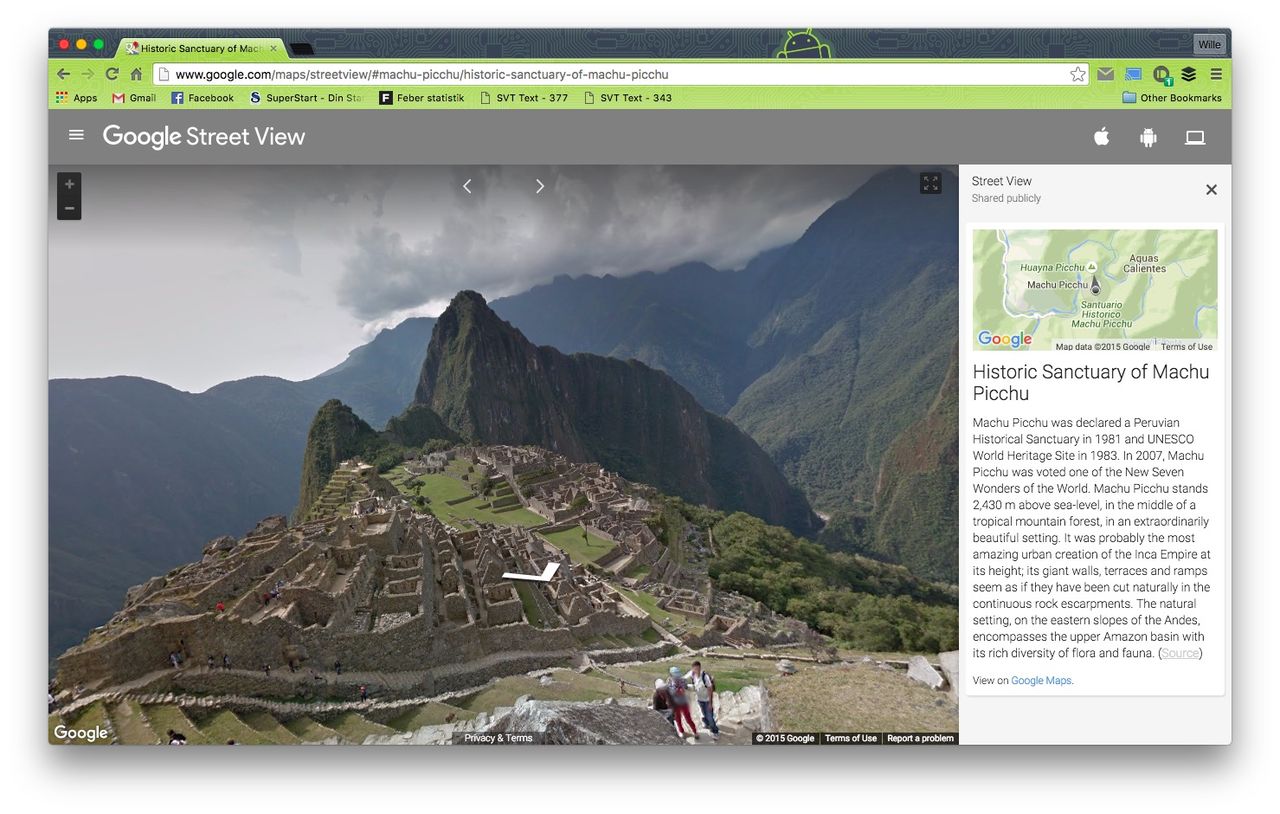Click Terms of Use under the panorama
Viewport: 1280px width, 814px height.
(x=850, y=738)
